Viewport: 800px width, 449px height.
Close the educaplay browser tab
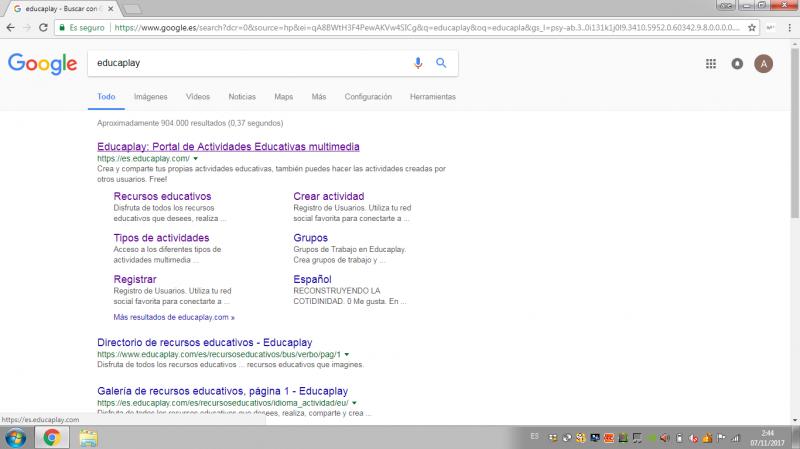110,9
